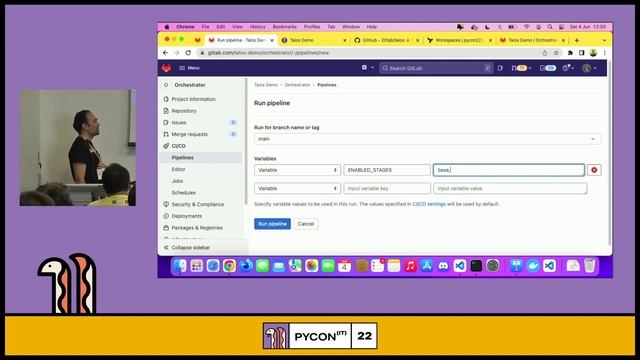Click Pipelines breadcrumb link
The image size is (640, 360).
click(x=327, y=85)
